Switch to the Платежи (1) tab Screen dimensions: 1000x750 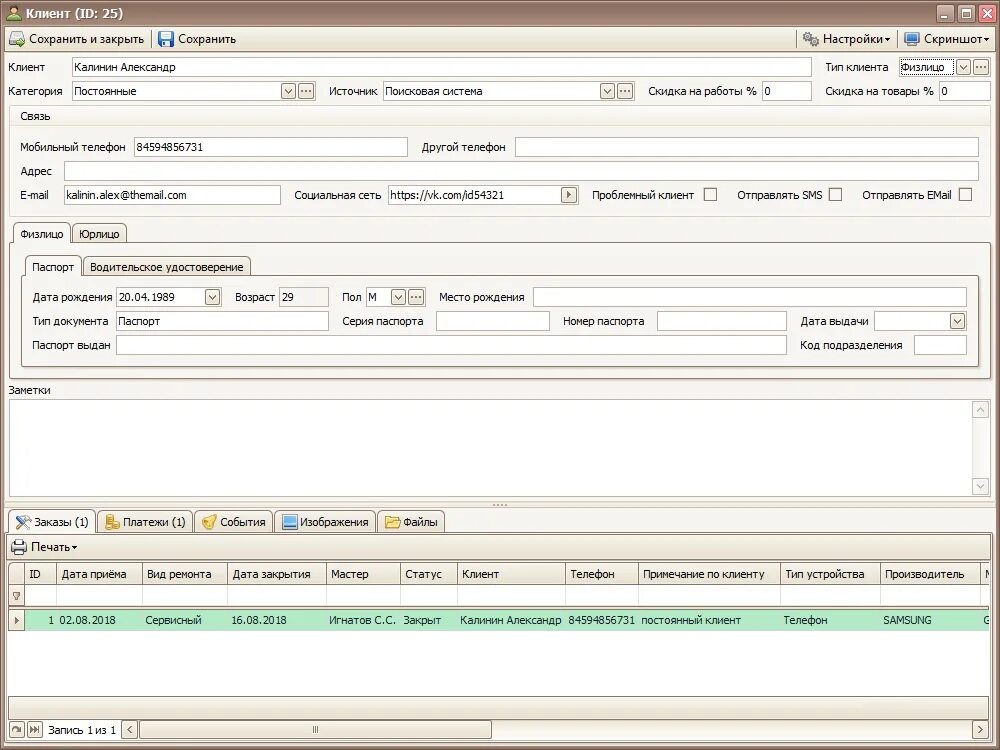(145, 522)
